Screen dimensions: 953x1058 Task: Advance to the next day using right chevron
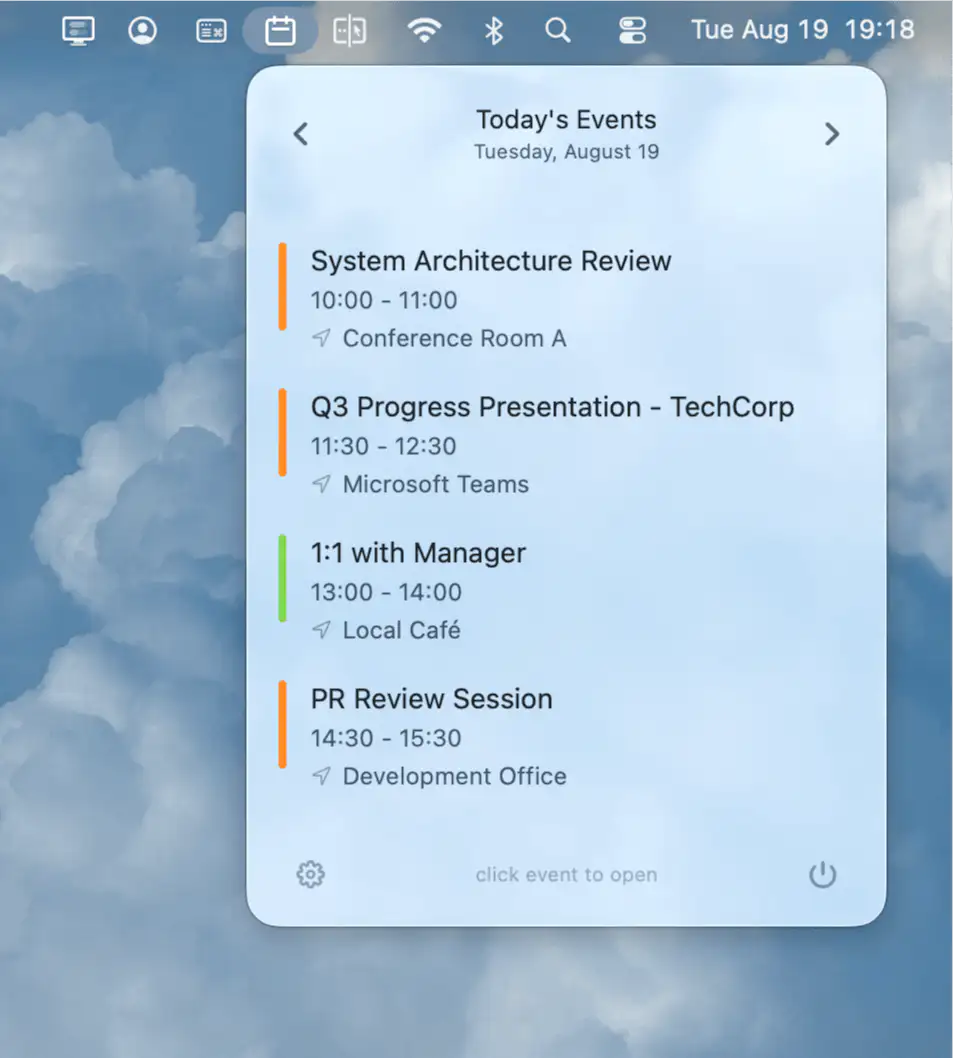(x=832, y=133)
